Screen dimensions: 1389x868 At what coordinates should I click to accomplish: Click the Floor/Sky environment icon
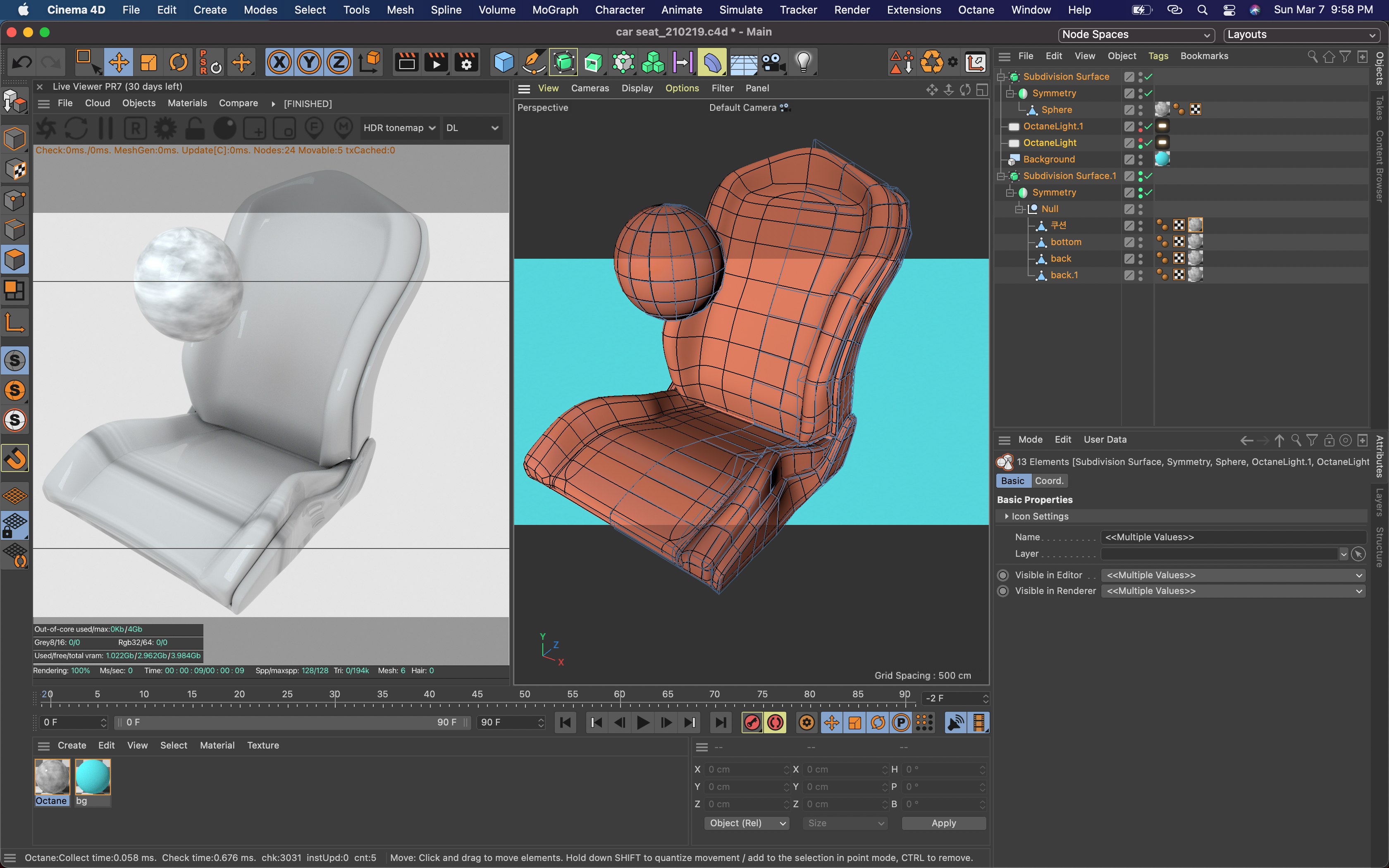pyautogui.click(x=744, y=62)
